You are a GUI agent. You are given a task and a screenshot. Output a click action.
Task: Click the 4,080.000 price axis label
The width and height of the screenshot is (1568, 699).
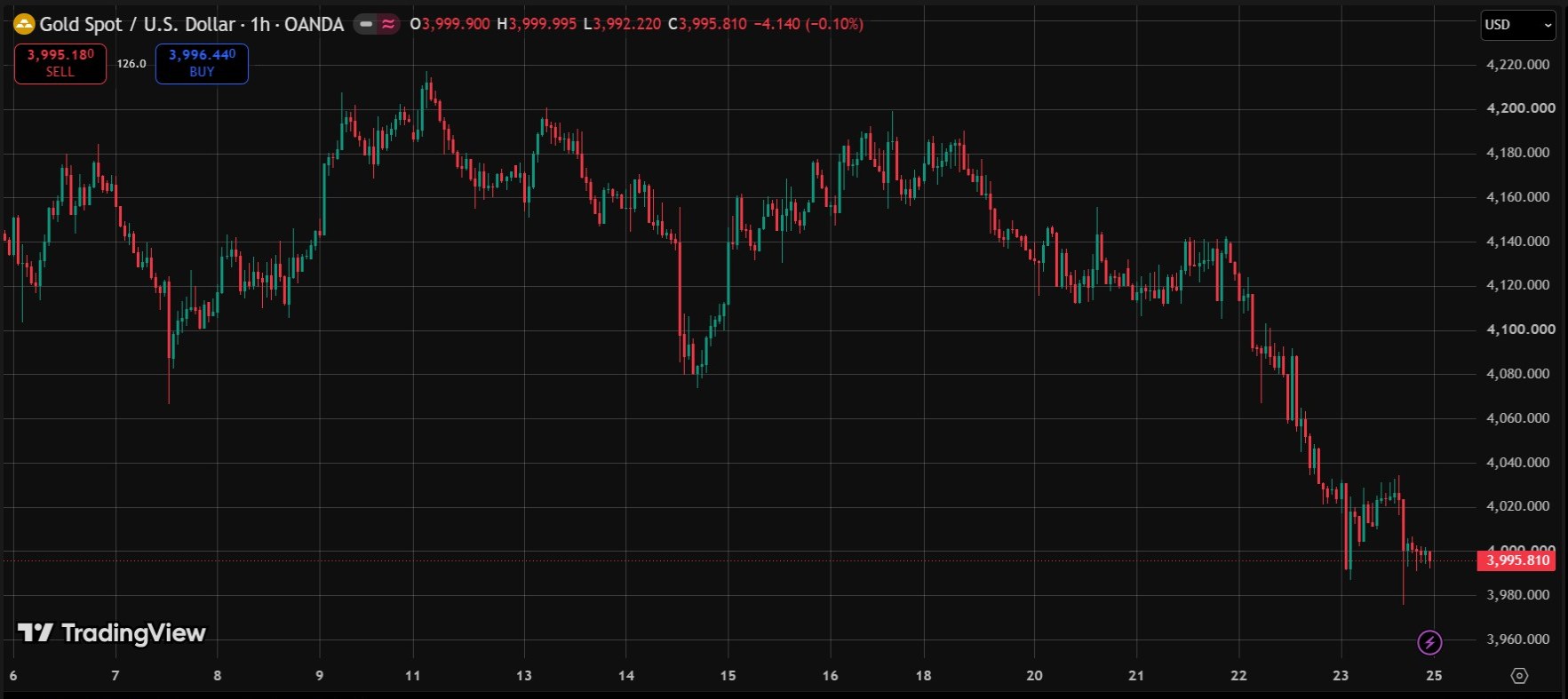point(1518,374)
